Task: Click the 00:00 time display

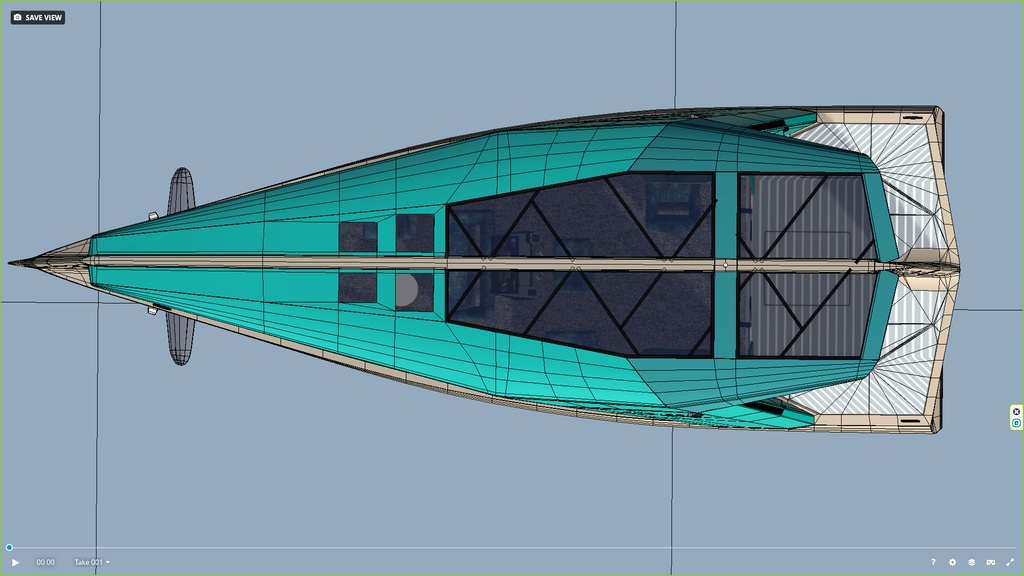Action: (44, 562)
